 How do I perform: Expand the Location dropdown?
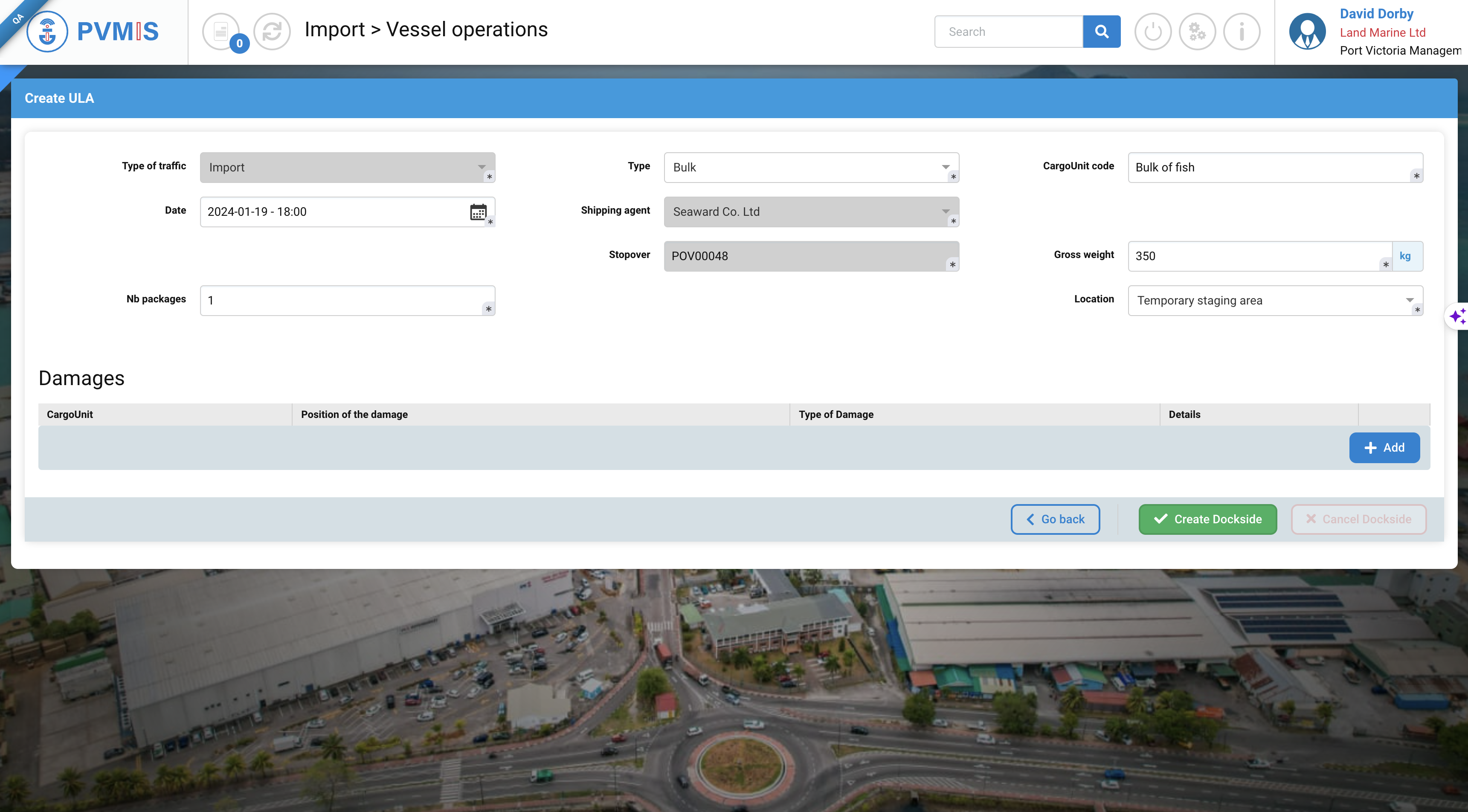click(x=1275, y=300)
